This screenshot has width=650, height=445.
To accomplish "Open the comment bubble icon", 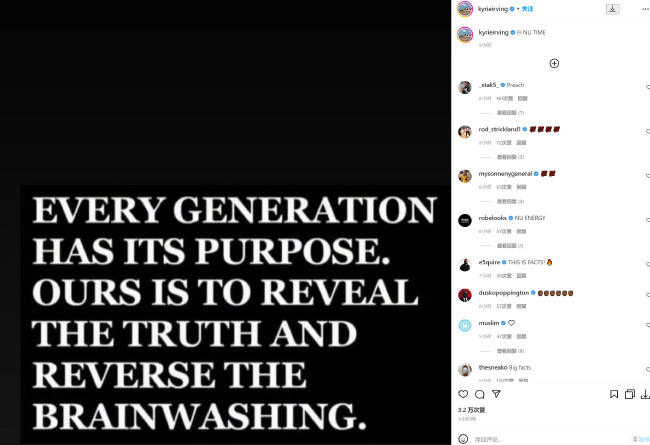I will [x=480, y=394].
